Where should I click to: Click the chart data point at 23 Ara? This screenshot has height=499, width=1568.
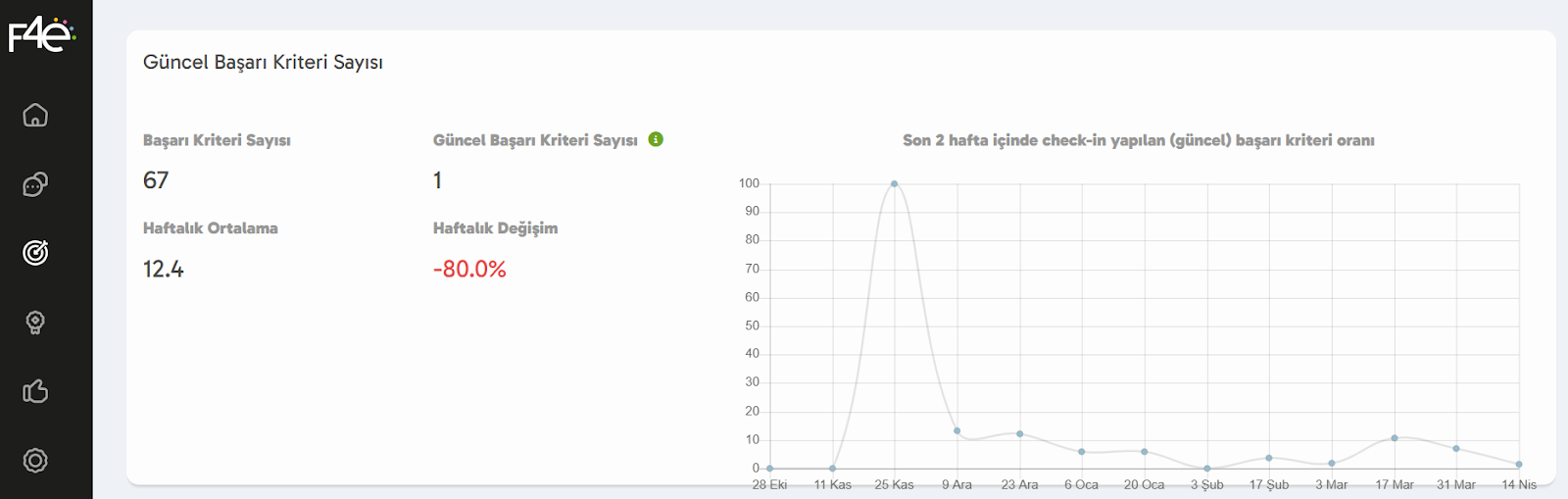click(x=1020, y=433)
